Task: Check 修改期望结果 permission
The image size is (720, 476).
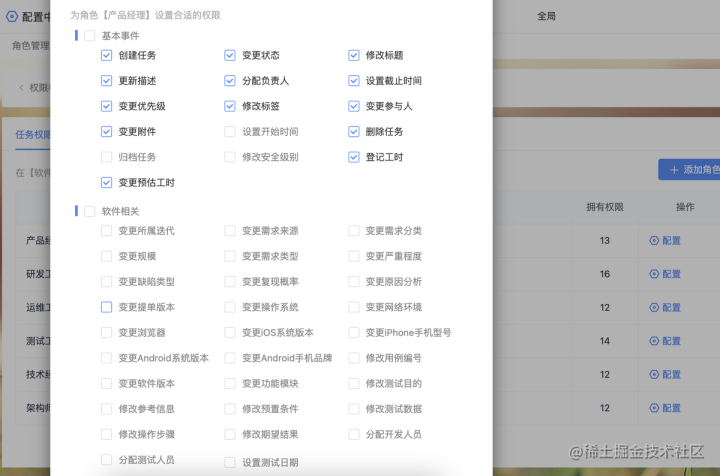Action: pos(230,434)
